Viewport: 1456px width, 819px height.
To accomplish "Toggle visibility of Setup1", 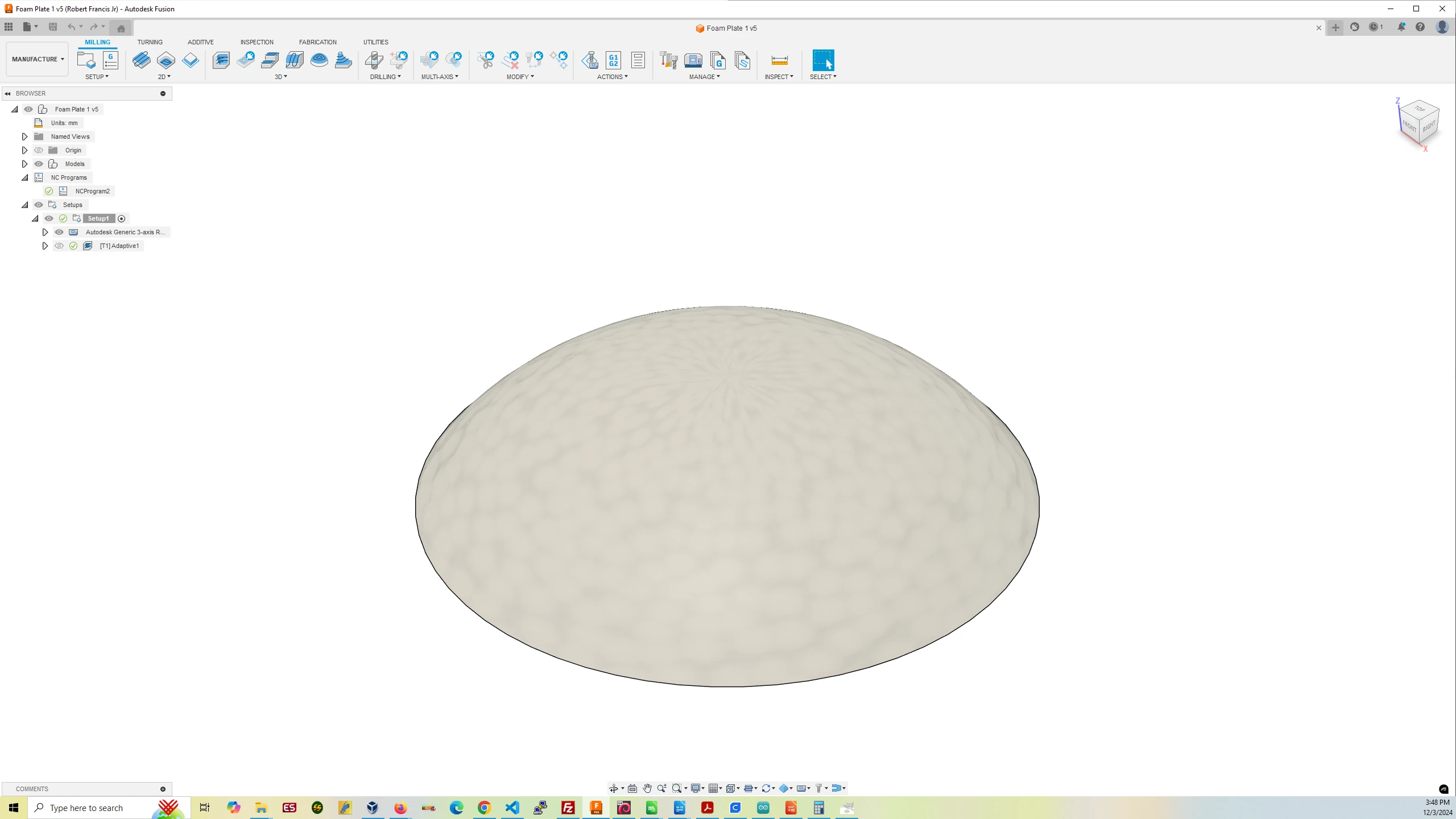I will coord(49,218).
